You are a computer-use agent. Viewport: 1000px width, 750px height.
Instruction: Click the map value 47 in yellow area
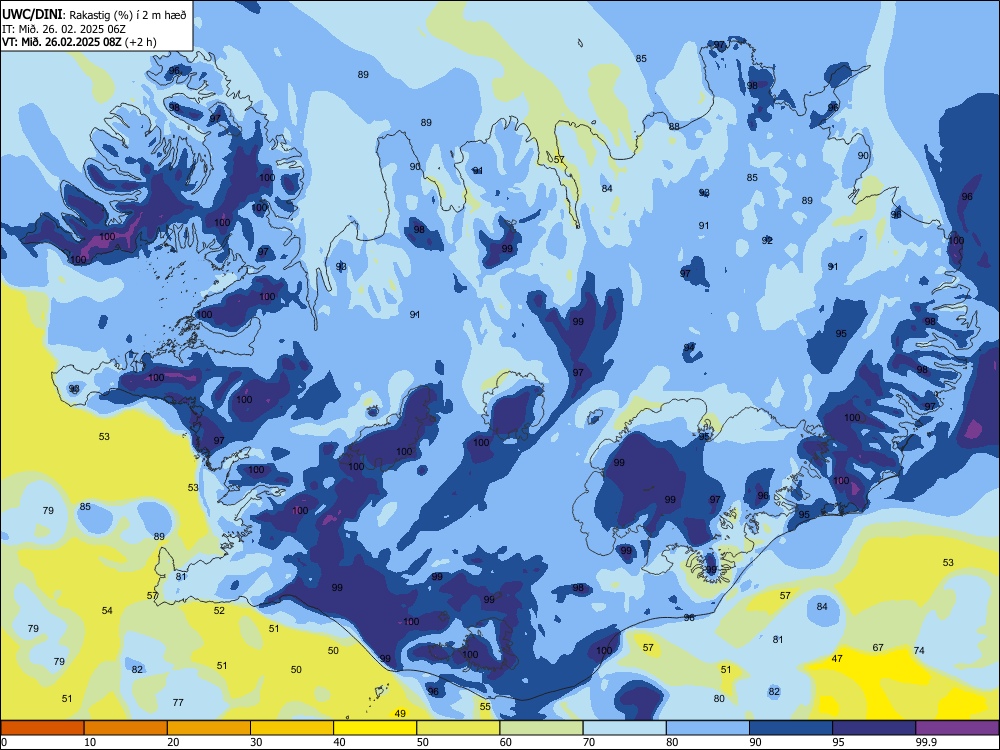[837, 658]
